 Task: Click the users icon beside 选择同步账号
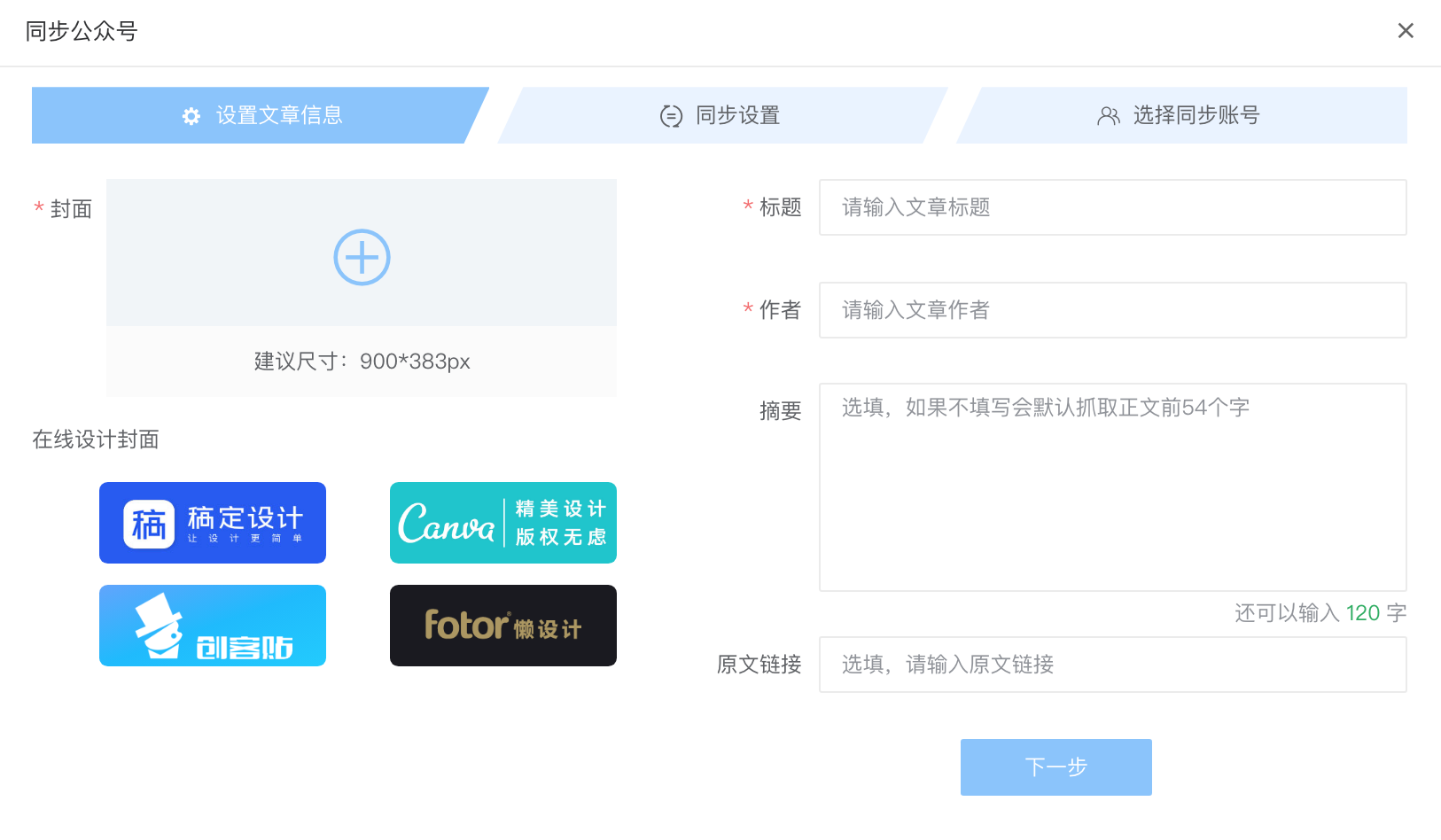(x=1109, y=116)
